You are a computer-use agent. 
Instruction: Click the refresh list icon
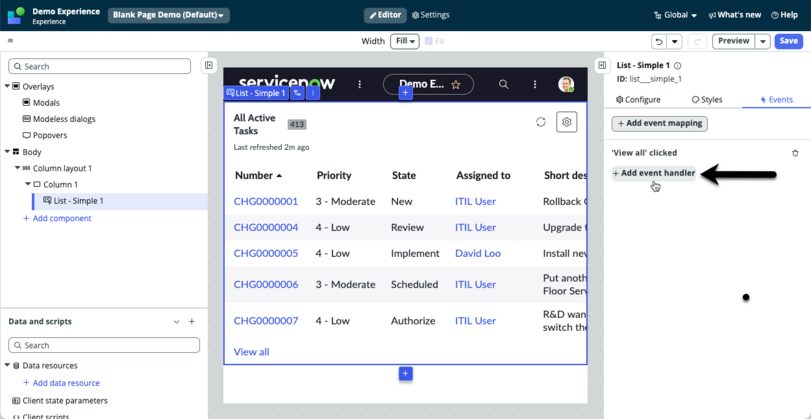point(541,122)
